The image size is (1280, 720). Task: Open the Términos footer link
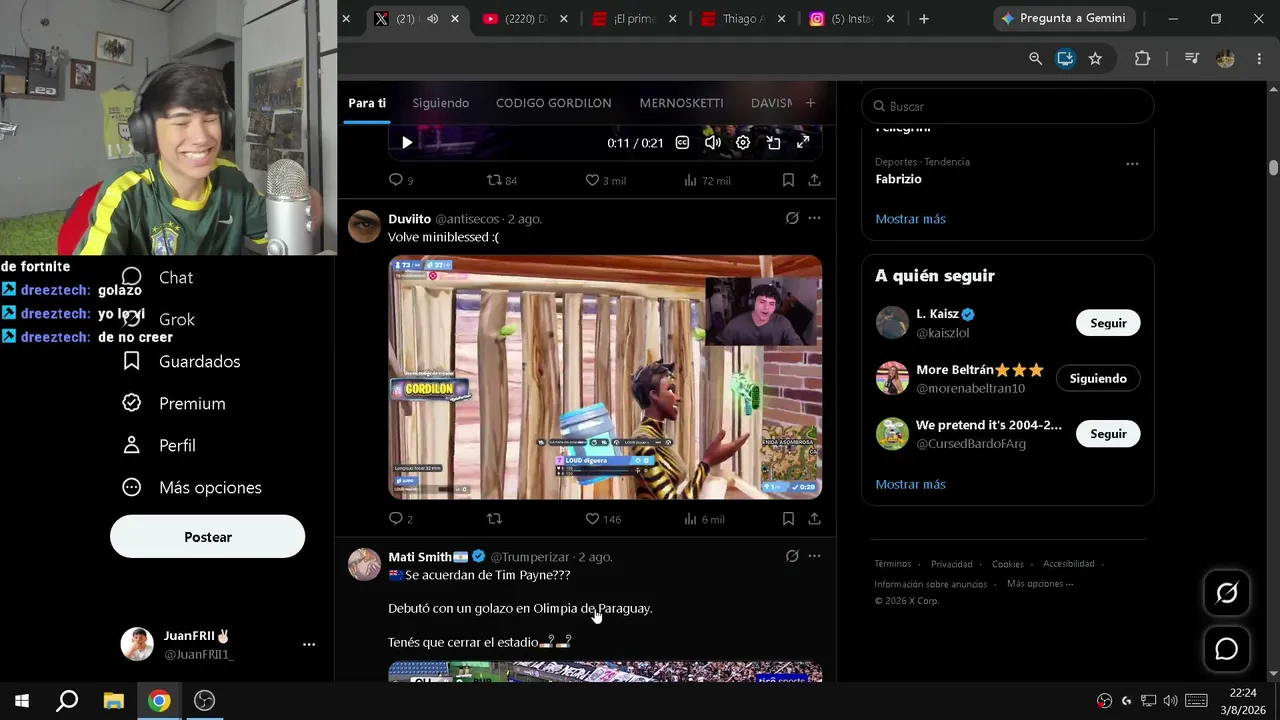893,564
